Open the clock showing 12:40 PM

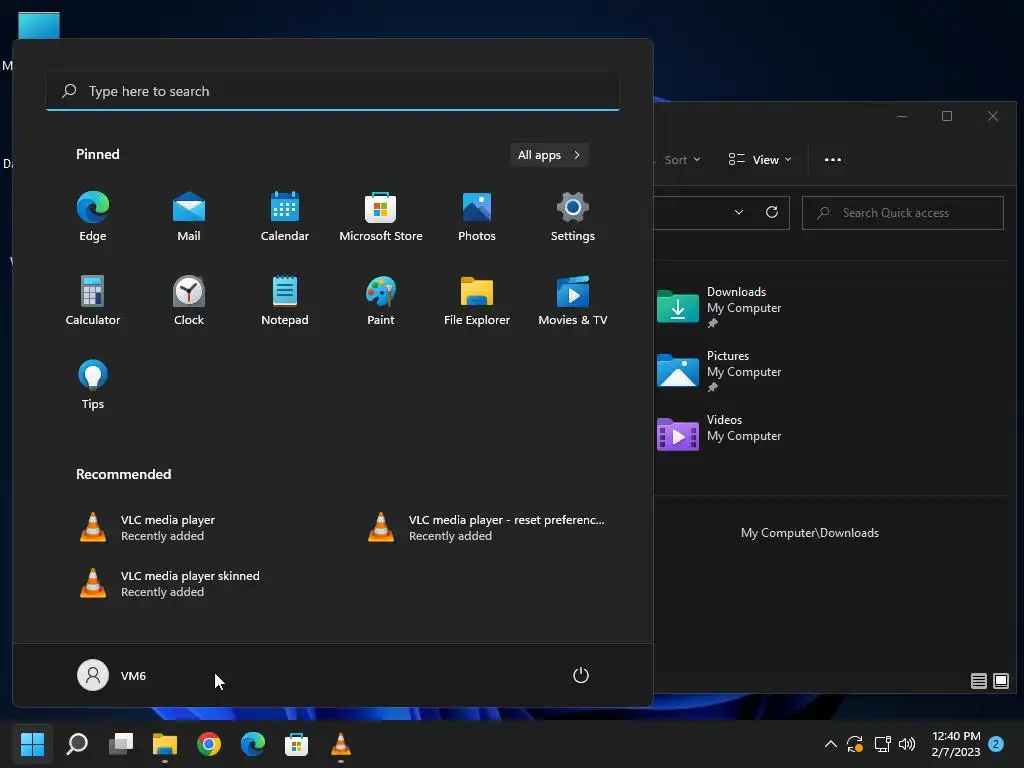(956, 744)
